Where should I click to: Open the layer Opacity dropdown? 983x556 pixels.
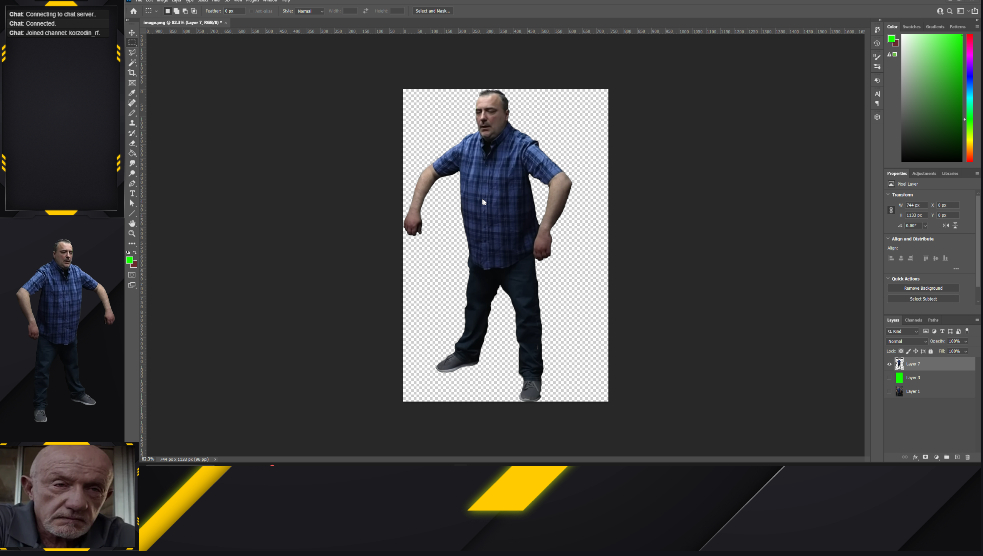[x=956, y=341]
